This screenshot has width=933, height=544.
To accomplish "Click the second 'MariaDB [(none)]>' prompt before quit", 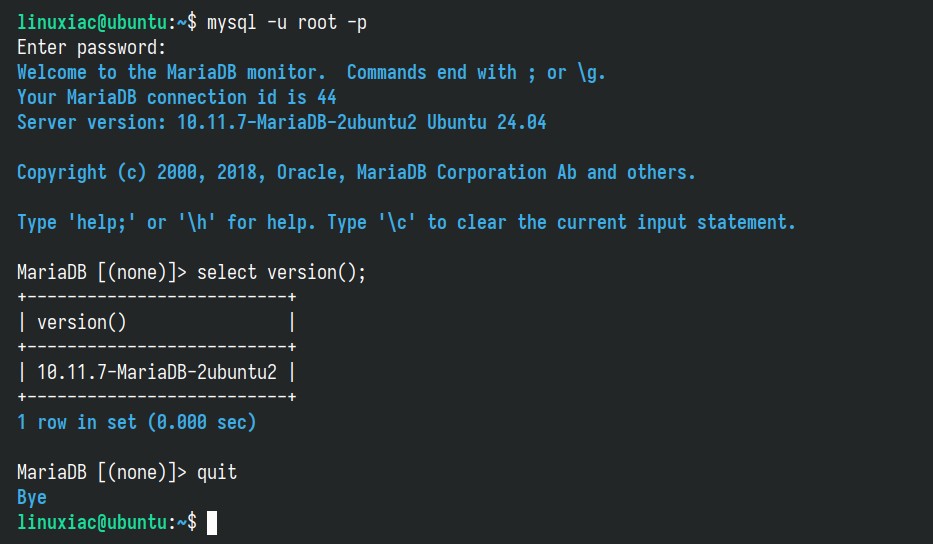I will point(101,473).
